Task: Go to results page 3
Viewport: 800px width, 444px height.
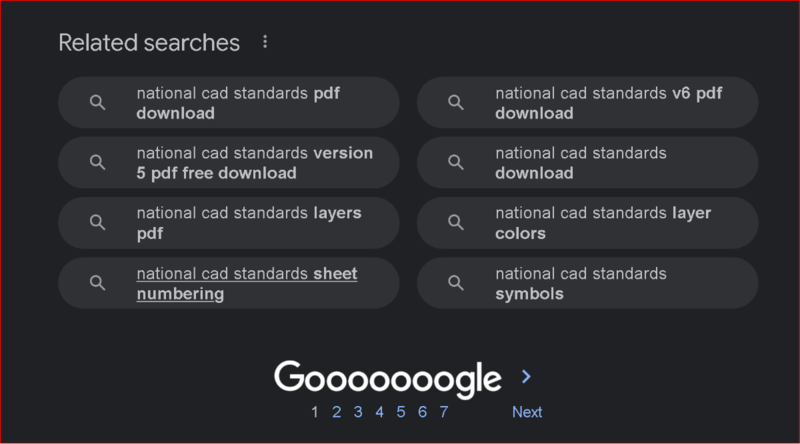Action: [x=358, y=412]
